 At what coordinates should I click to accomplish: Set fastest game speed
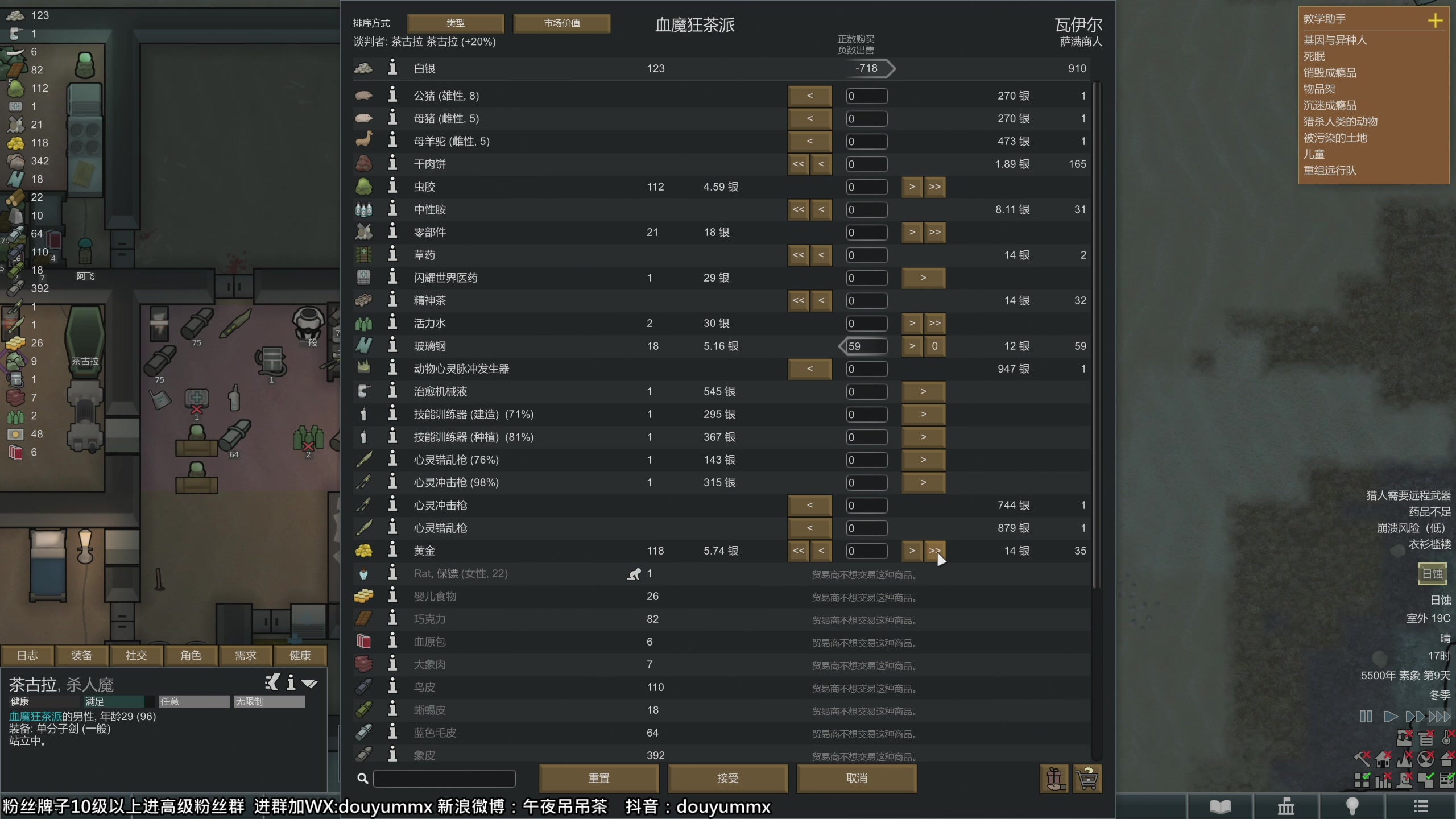pyautogui.click(x=1440, y=717)
